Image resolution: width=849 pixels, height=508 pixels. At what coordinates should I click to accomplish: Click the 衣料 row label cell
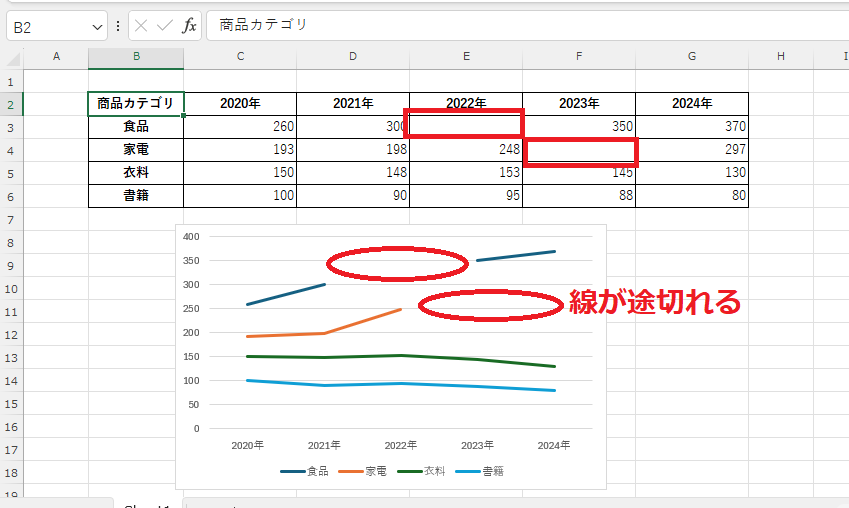click(x=136, y=172)
